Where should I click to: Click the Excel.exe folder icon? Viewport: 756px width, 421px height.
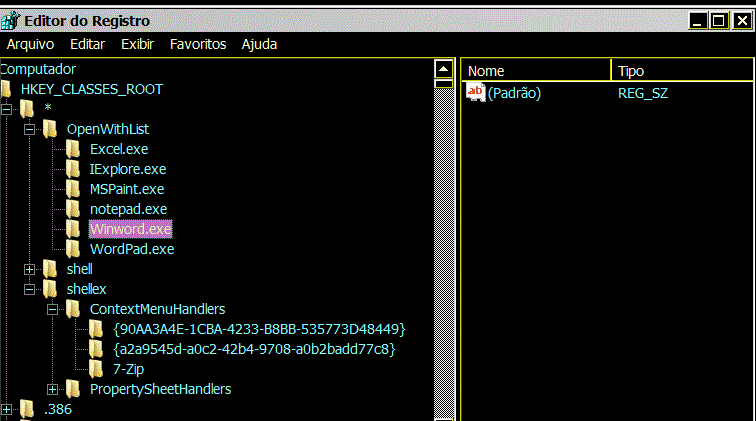(73, 149)
